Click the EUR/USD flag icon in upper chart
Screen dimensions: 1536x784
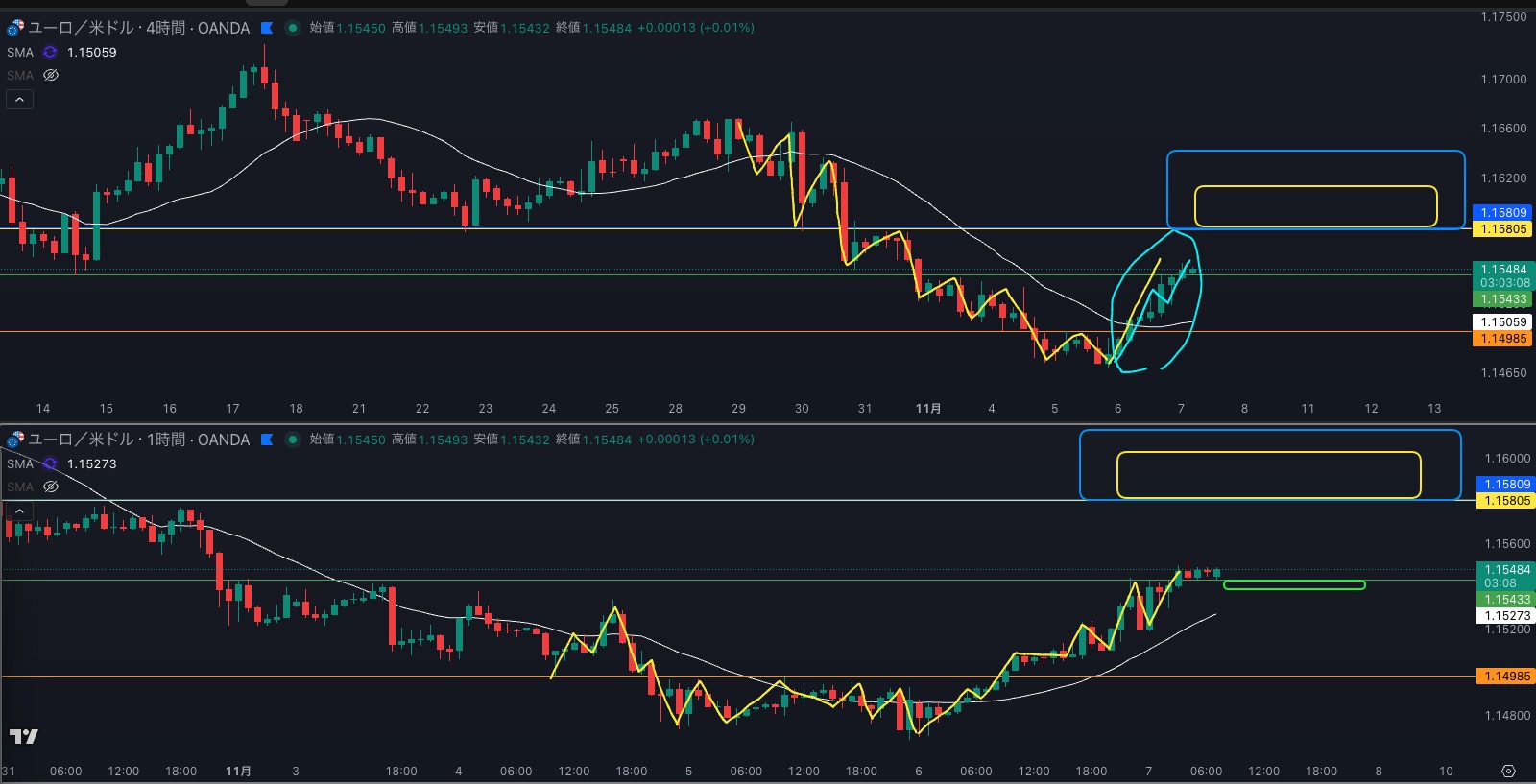15,28
